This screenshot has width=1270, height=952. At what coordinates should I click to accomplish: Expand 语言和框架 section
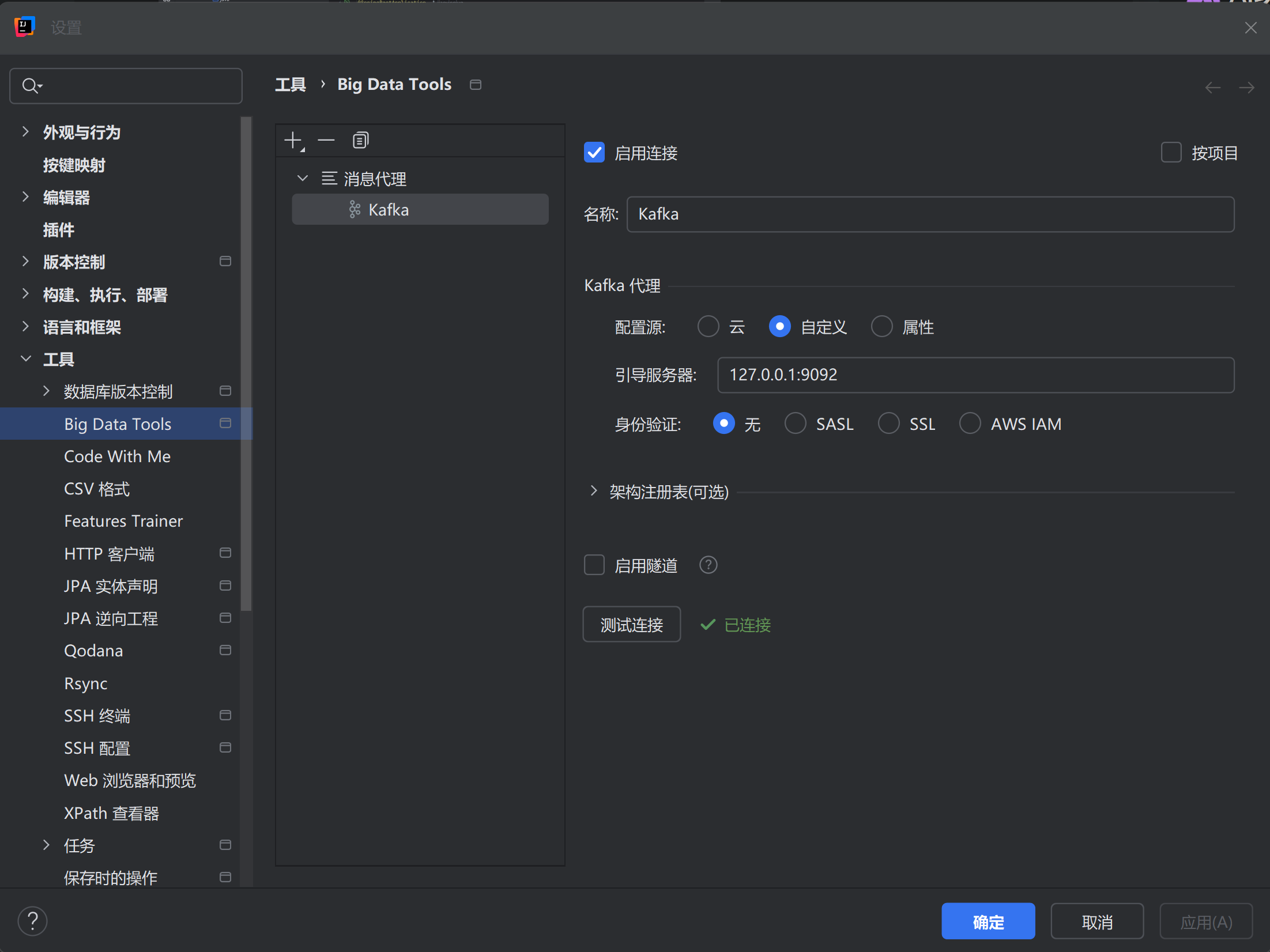point(25,327)
